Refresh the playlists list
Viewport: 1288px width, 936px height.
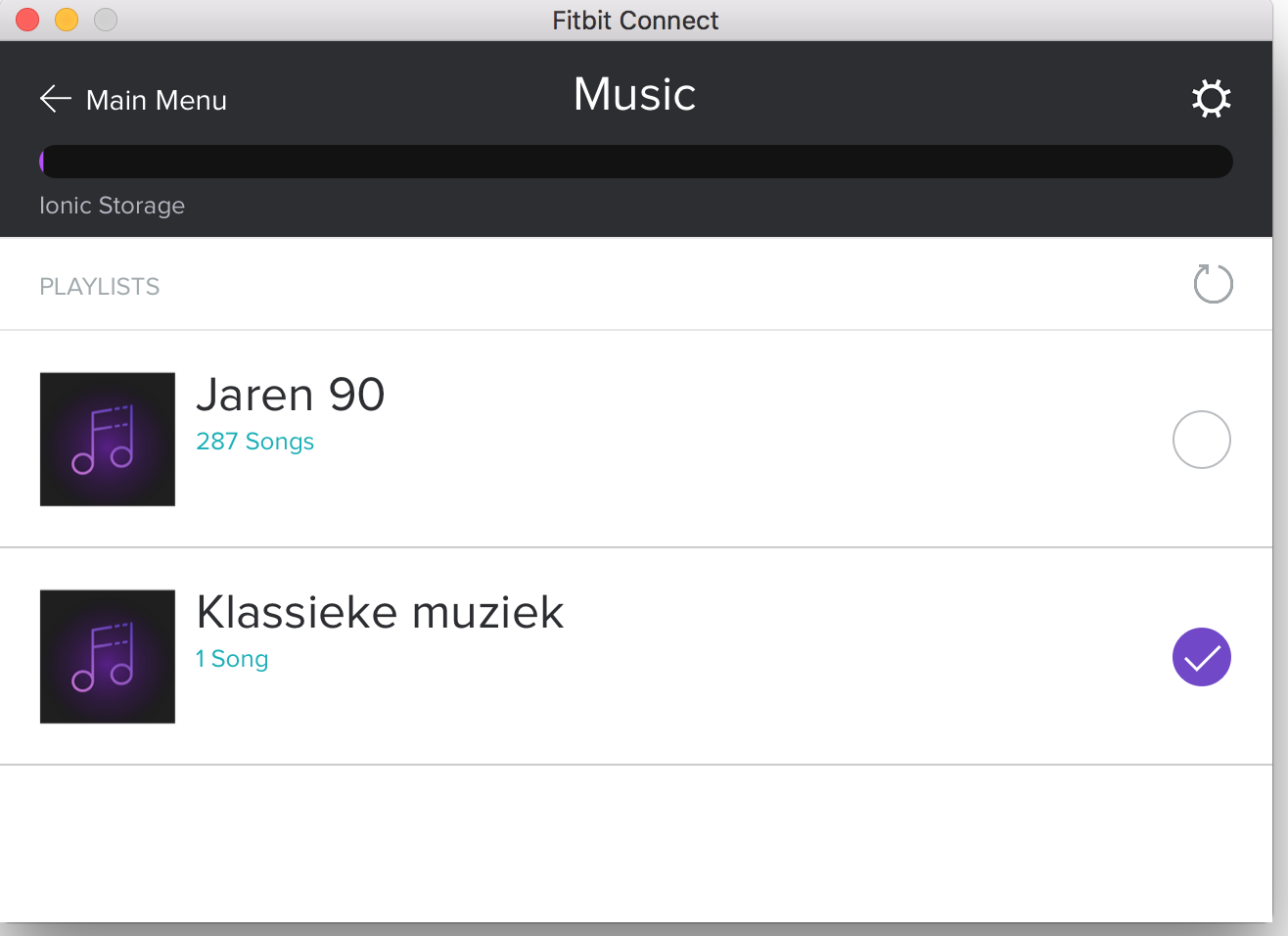pos(1213,284)
